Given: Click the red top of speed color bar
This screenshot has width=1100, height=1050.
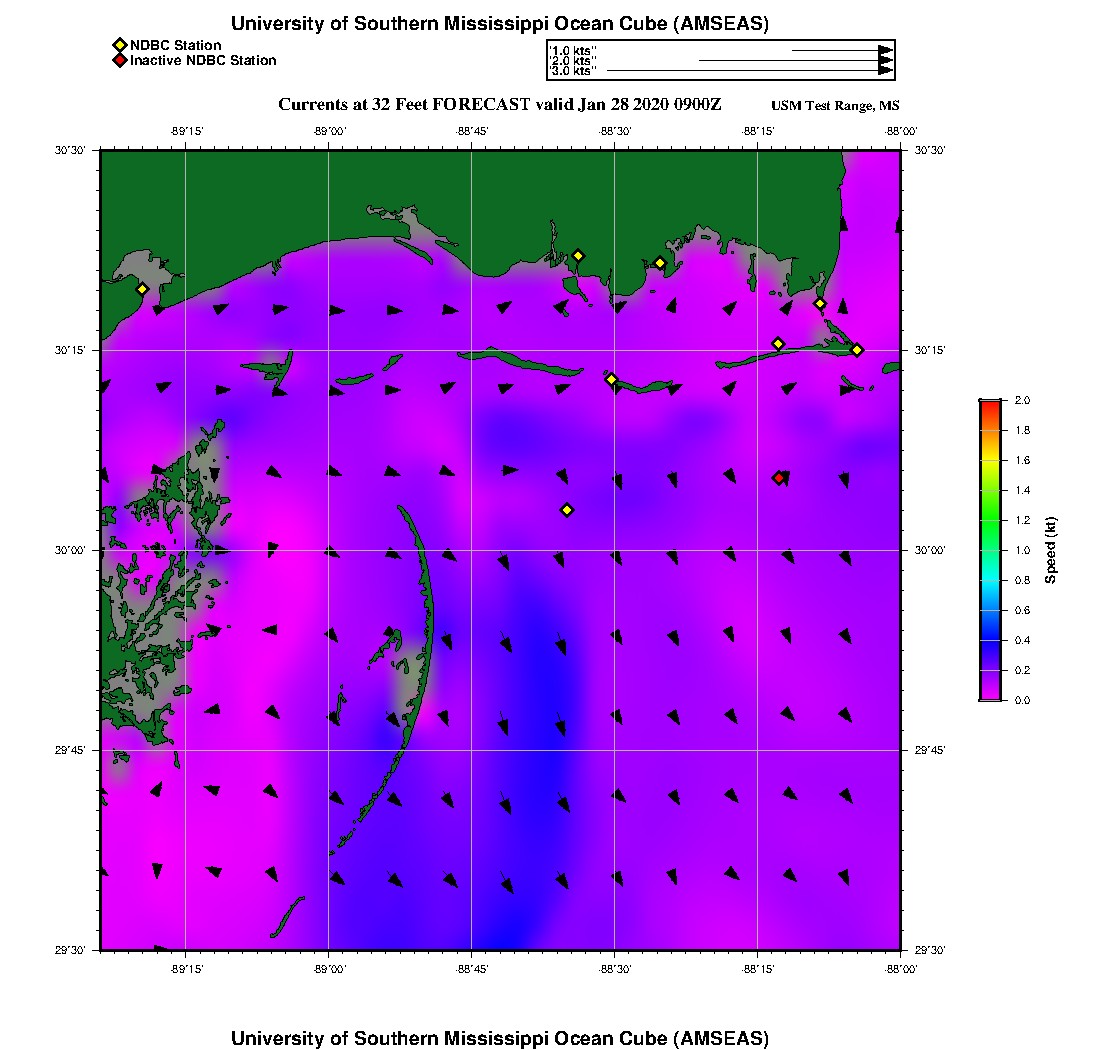Looking at the screenshot, I should tap(990, 404).
